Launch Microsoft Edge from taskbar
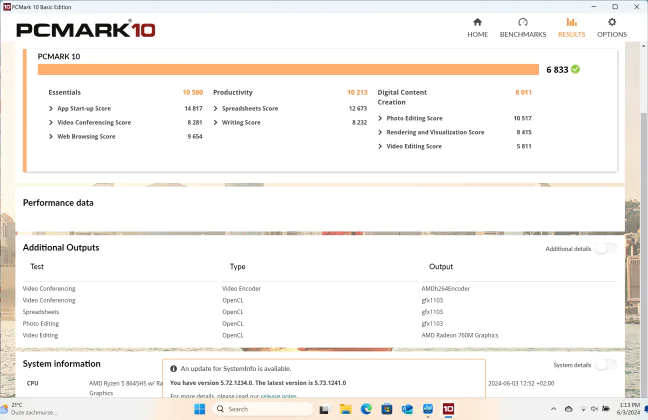648x420 pixels. pos(366,409)
